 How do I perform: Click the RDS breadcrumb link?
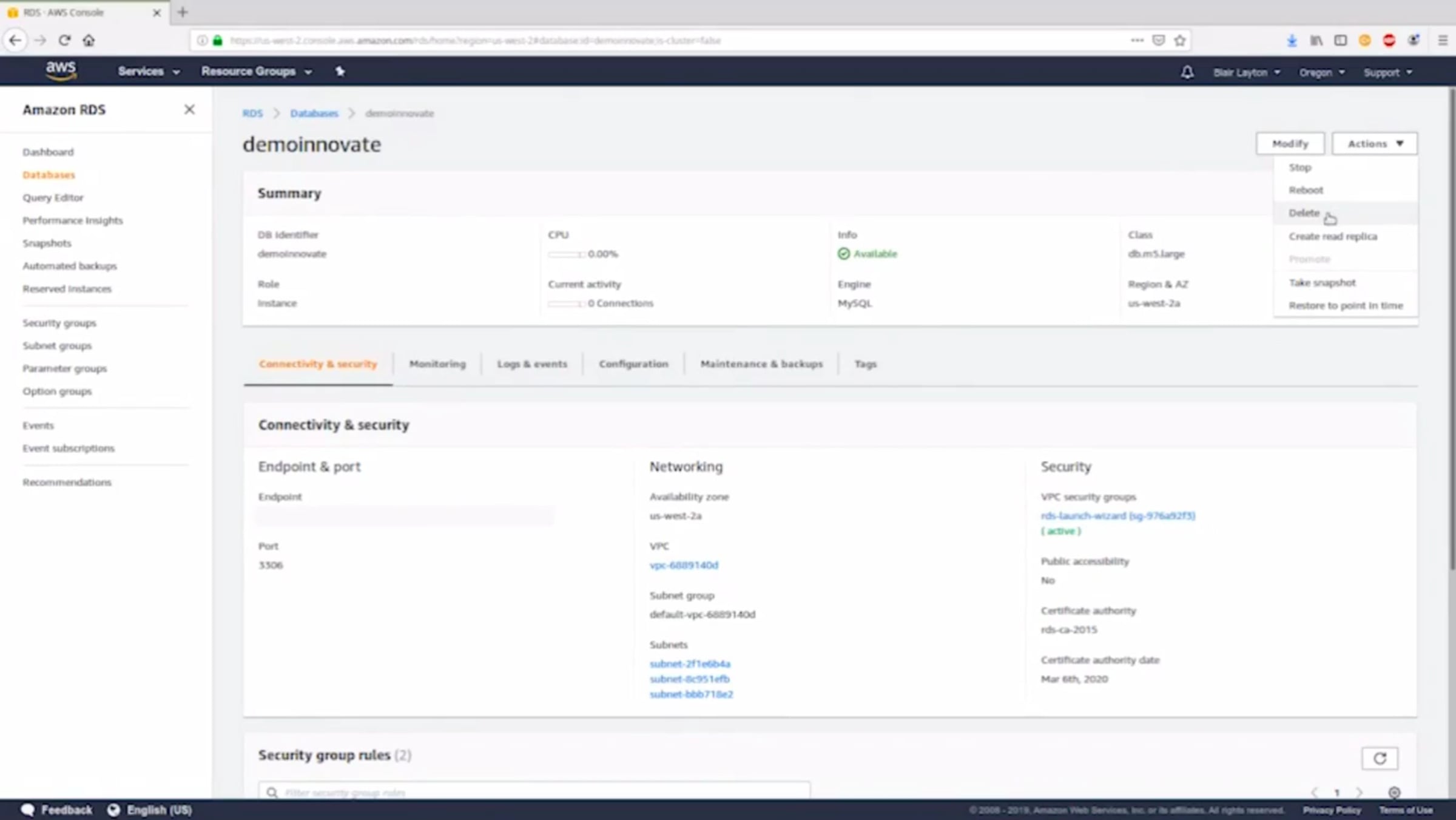[252, 114]
